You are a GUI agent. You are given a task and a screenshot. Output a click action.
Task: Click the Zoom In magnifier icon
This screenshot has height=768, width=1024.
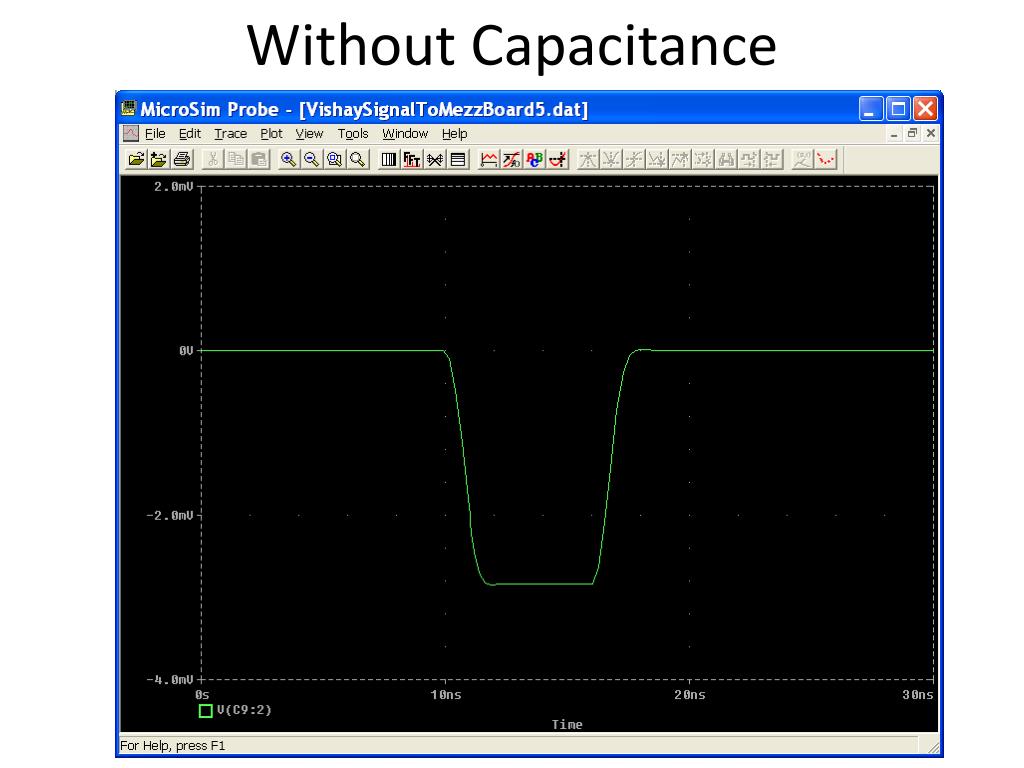[x=288, y=159]
